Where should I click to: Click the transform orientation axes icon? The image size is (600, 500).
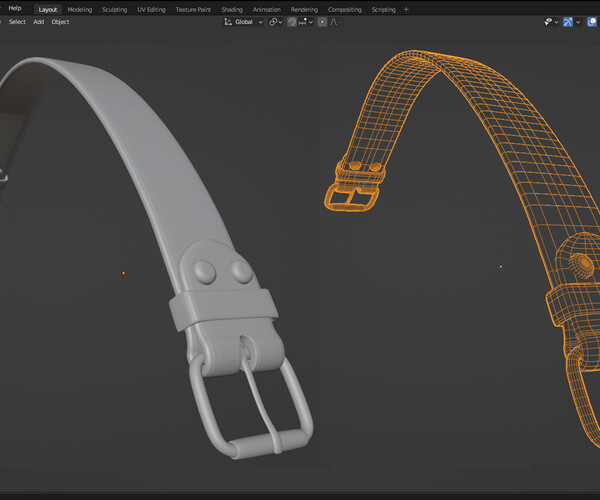point(228,22)
